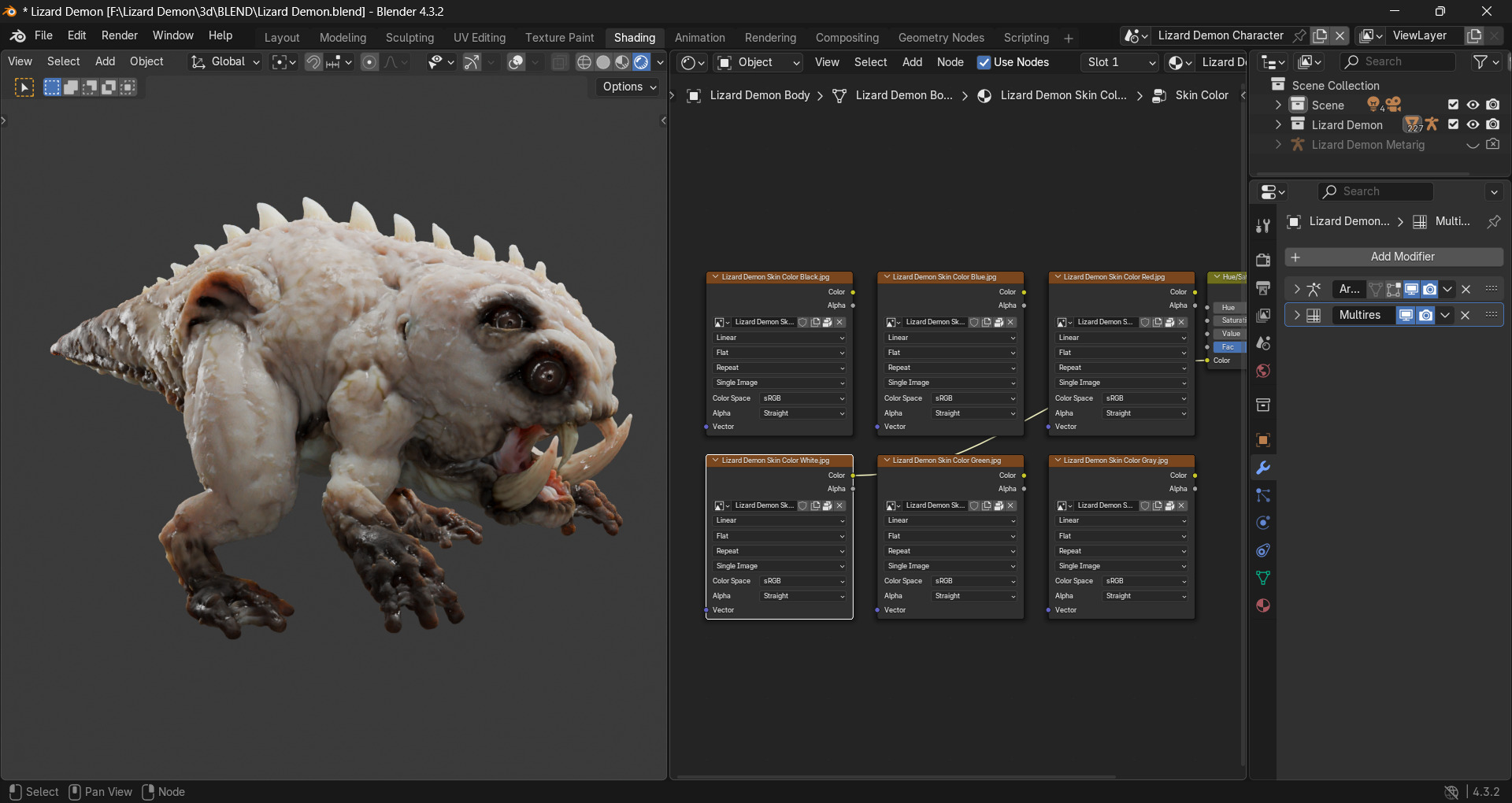Click the Multires modifier name field
Image resolution: width=1512 pixels, height=803 pixels.
click(1362, 315)
